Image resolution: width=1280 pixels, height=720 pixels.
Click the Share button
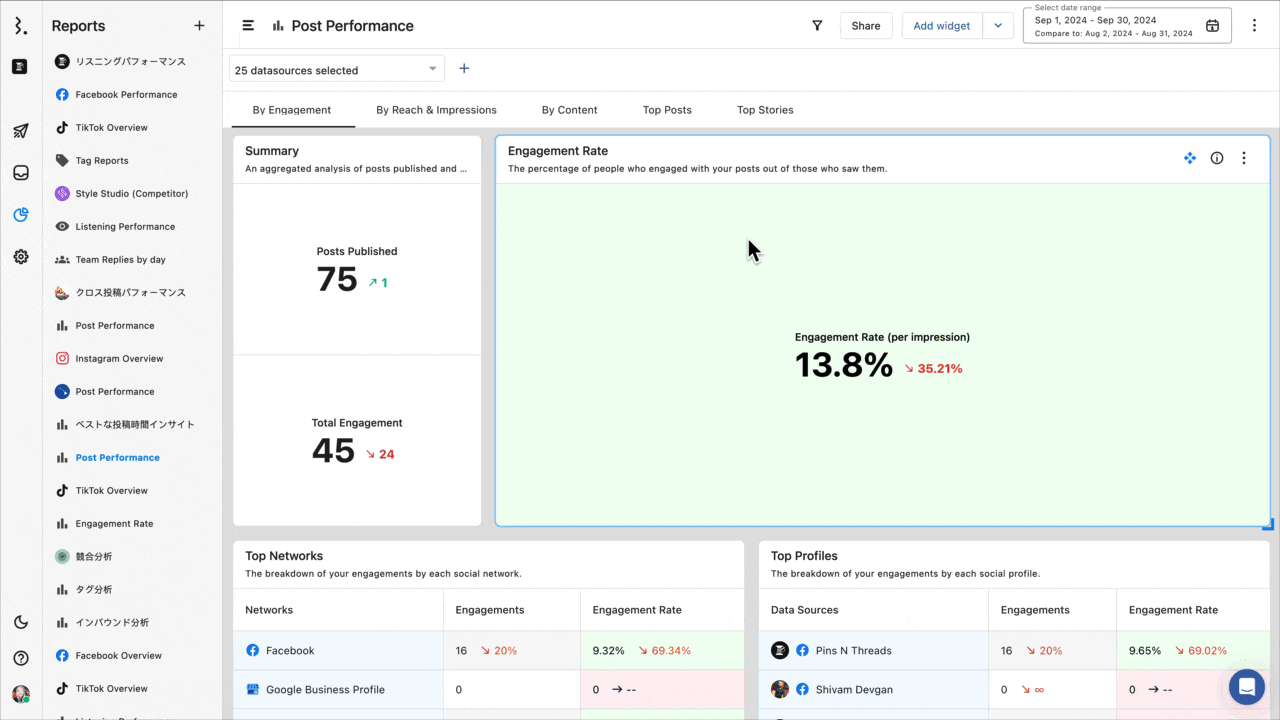coord(866,26)
